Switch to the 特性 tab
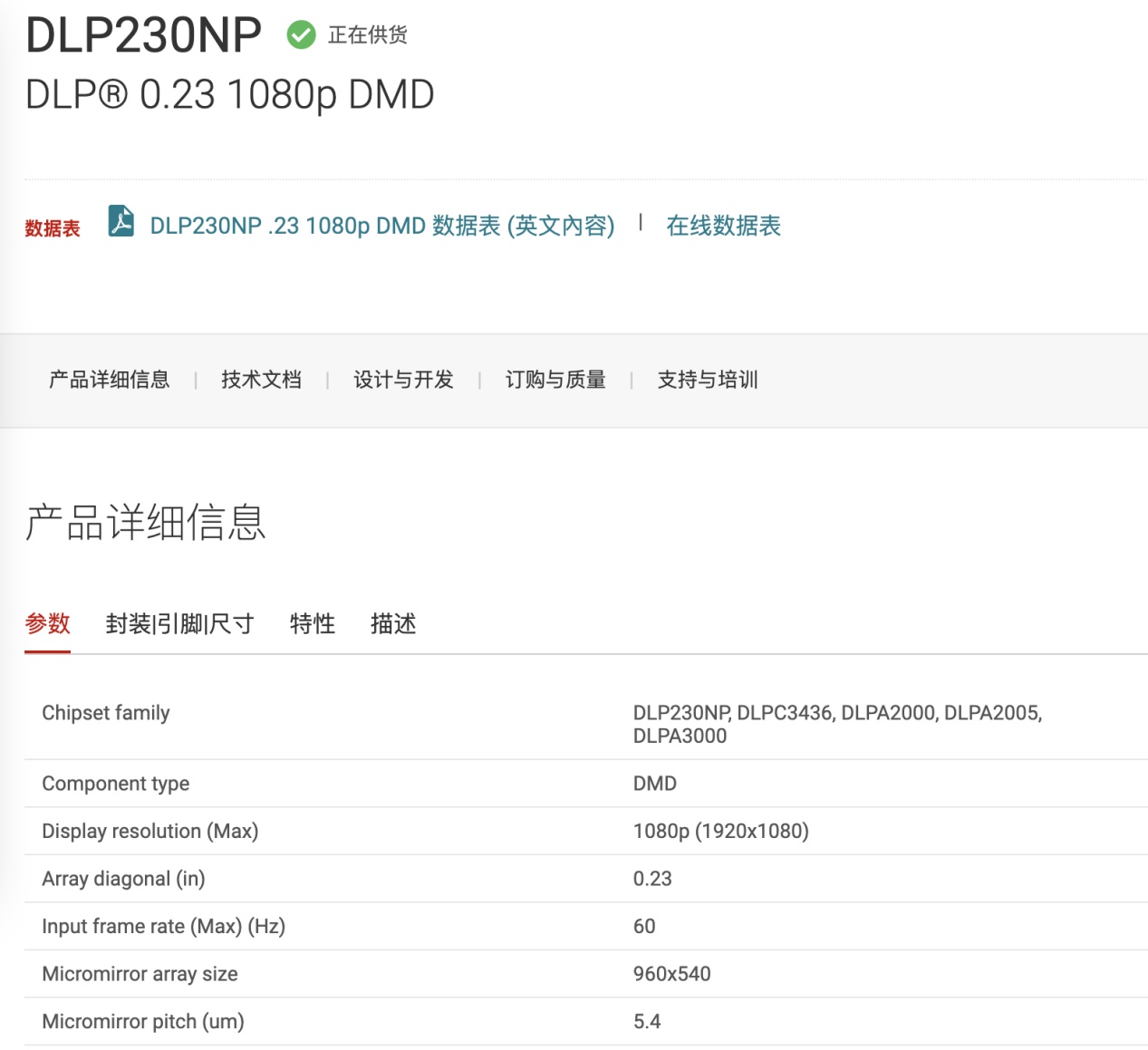Image resolution: width=1148 pixels, height=1050 pixels. coord(312,623)
